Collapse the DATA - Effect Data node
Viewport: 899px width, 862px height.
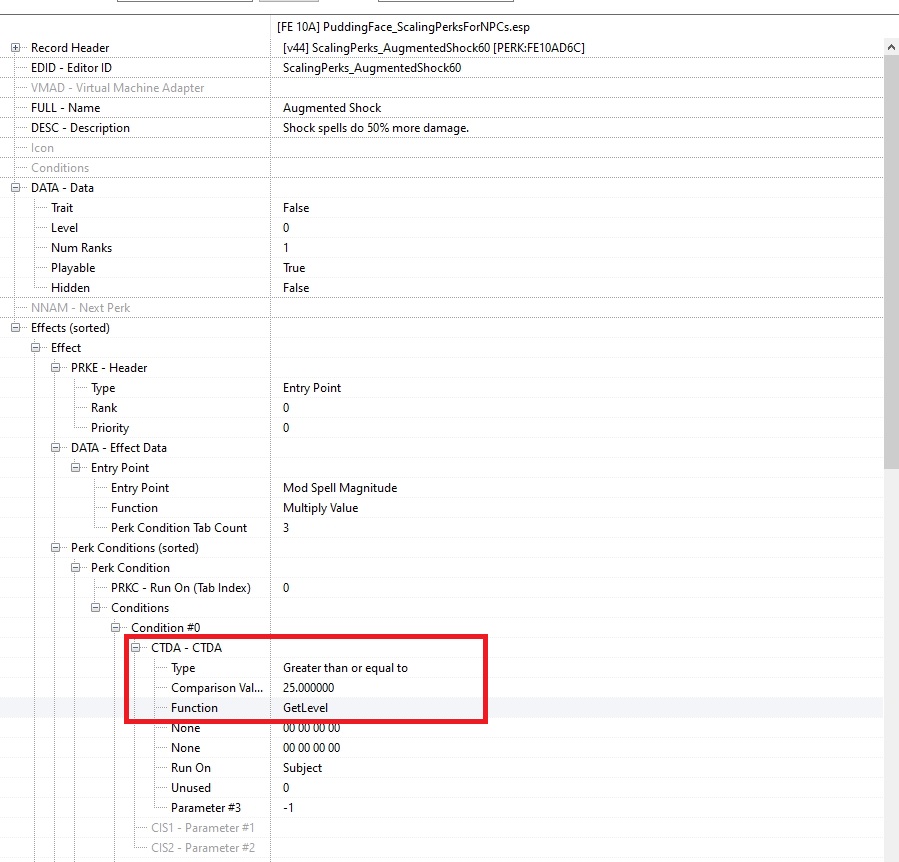click(56, 447)
